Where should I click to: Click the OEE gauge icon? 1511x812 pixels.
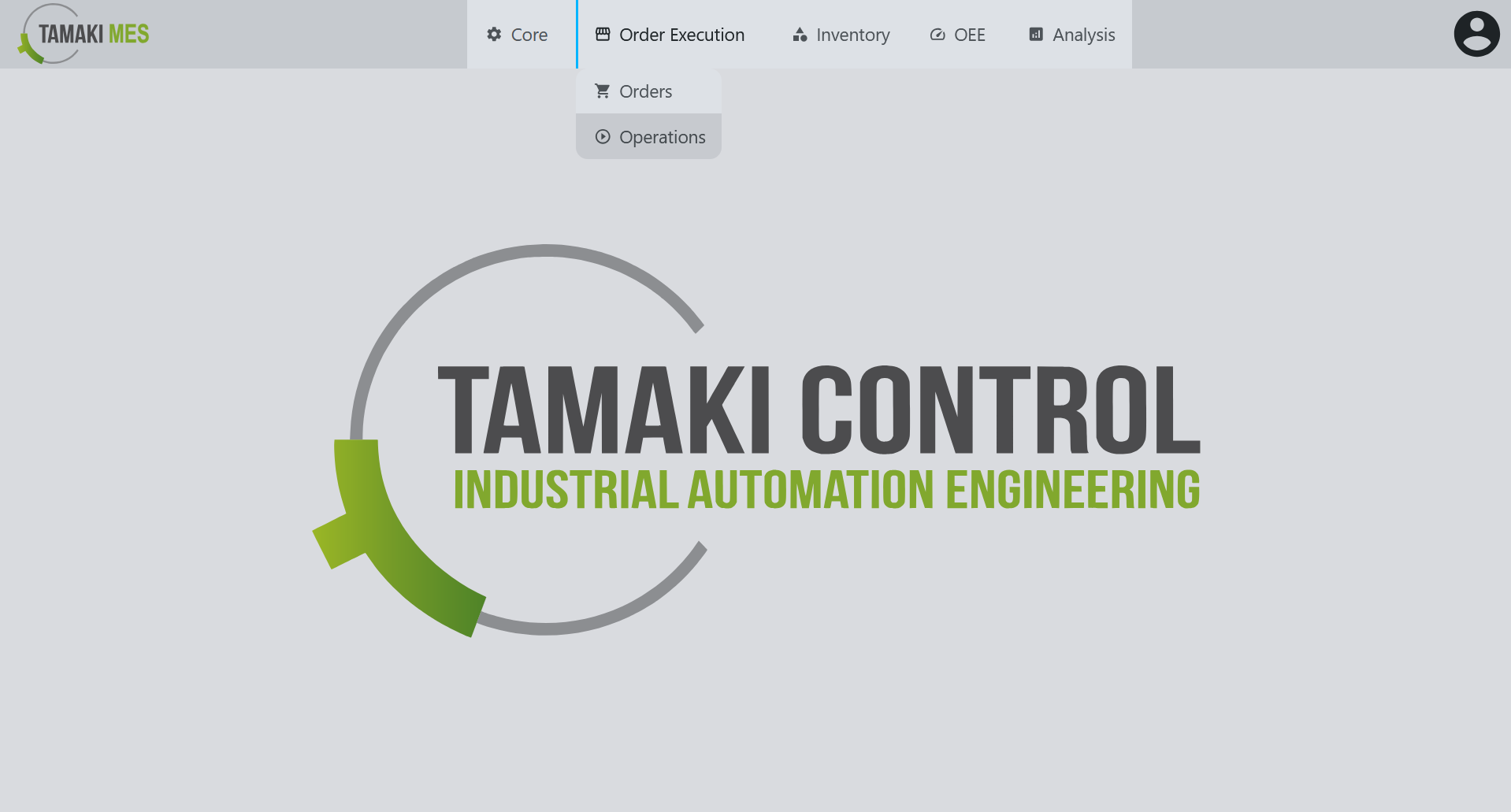937,35
